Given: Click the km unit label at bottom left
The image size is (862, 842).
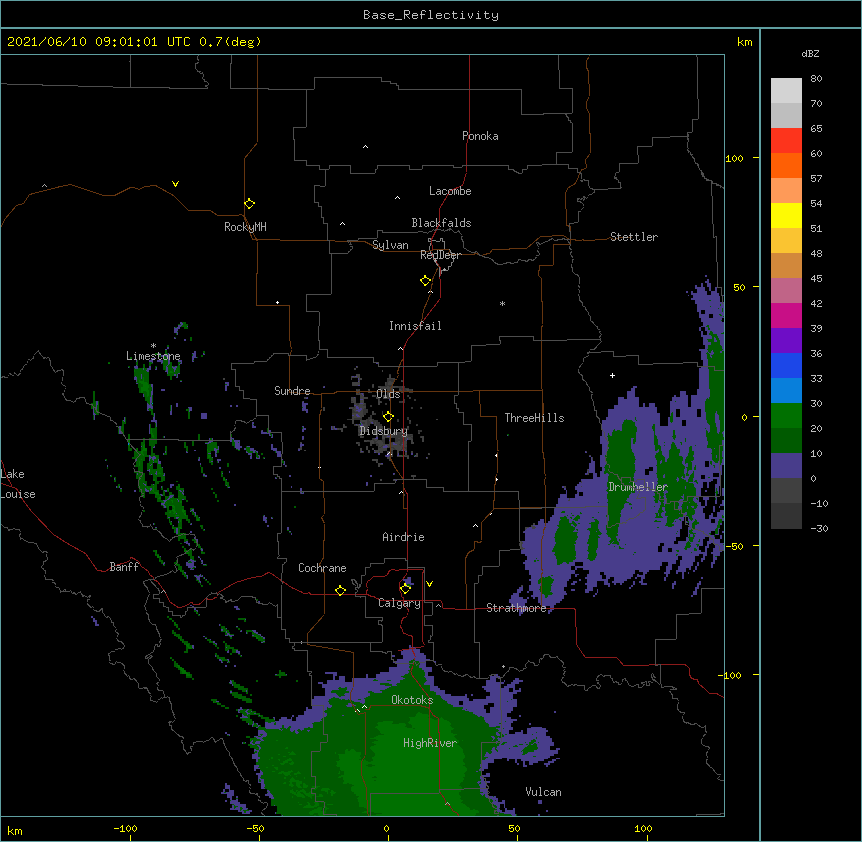Looking at the screenshot, I should pos(15,830).
